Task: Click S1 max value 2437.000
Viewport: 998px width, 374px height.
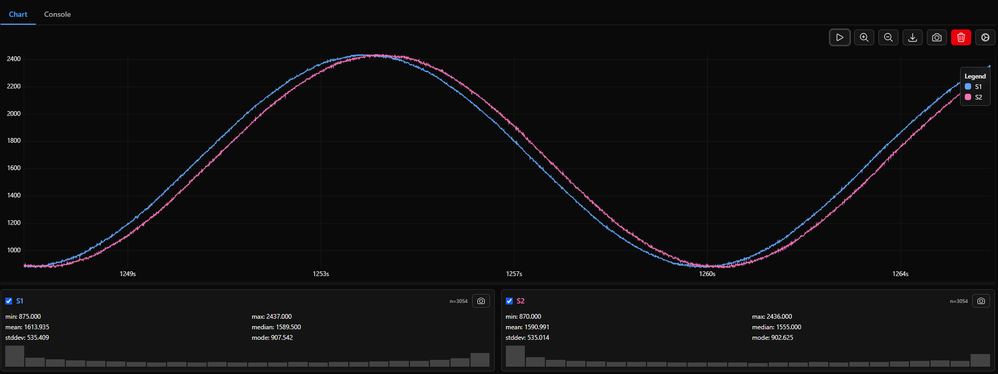Action: 279,316
